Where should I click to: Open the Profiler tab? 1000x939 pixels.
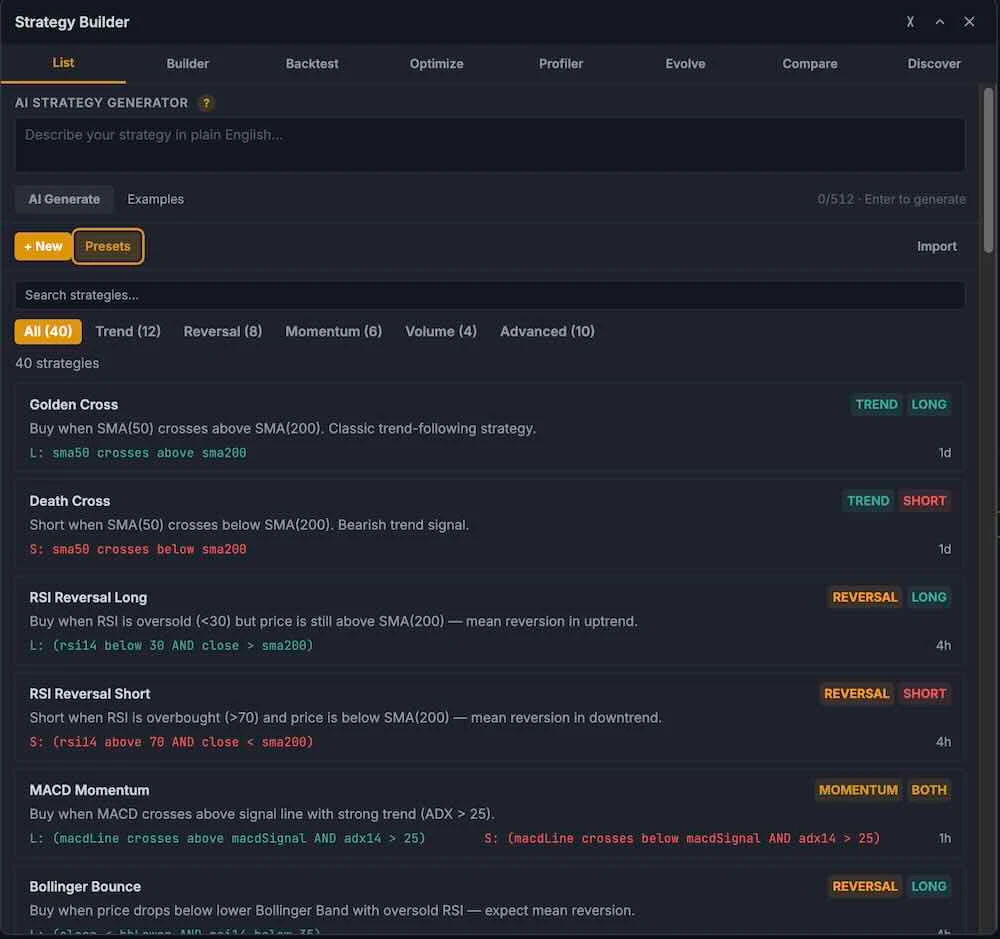(561, 64)
